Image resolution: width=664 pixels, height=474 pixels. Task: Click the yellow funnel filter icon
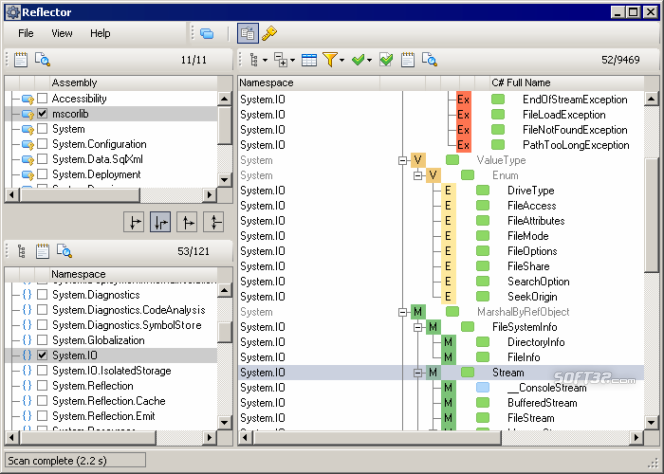330,60
